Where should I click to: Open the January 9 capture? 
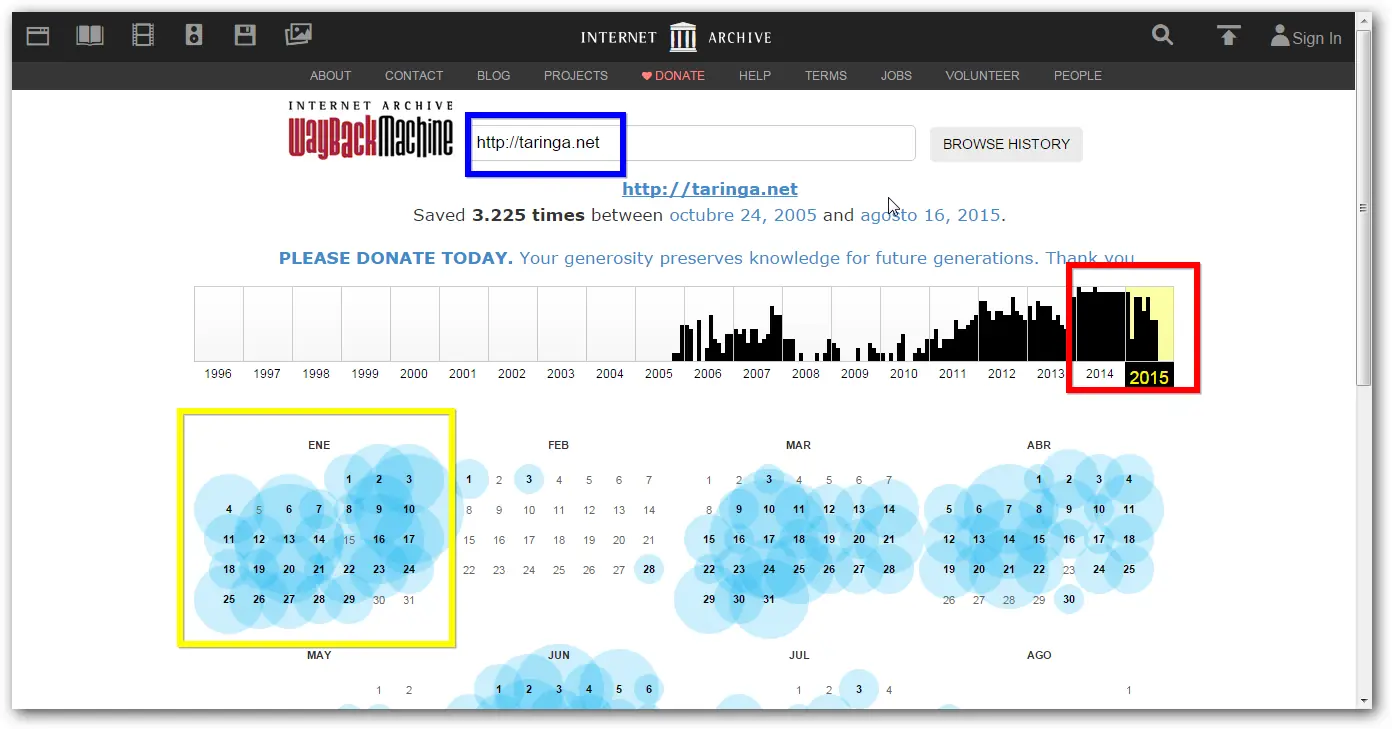379,510
